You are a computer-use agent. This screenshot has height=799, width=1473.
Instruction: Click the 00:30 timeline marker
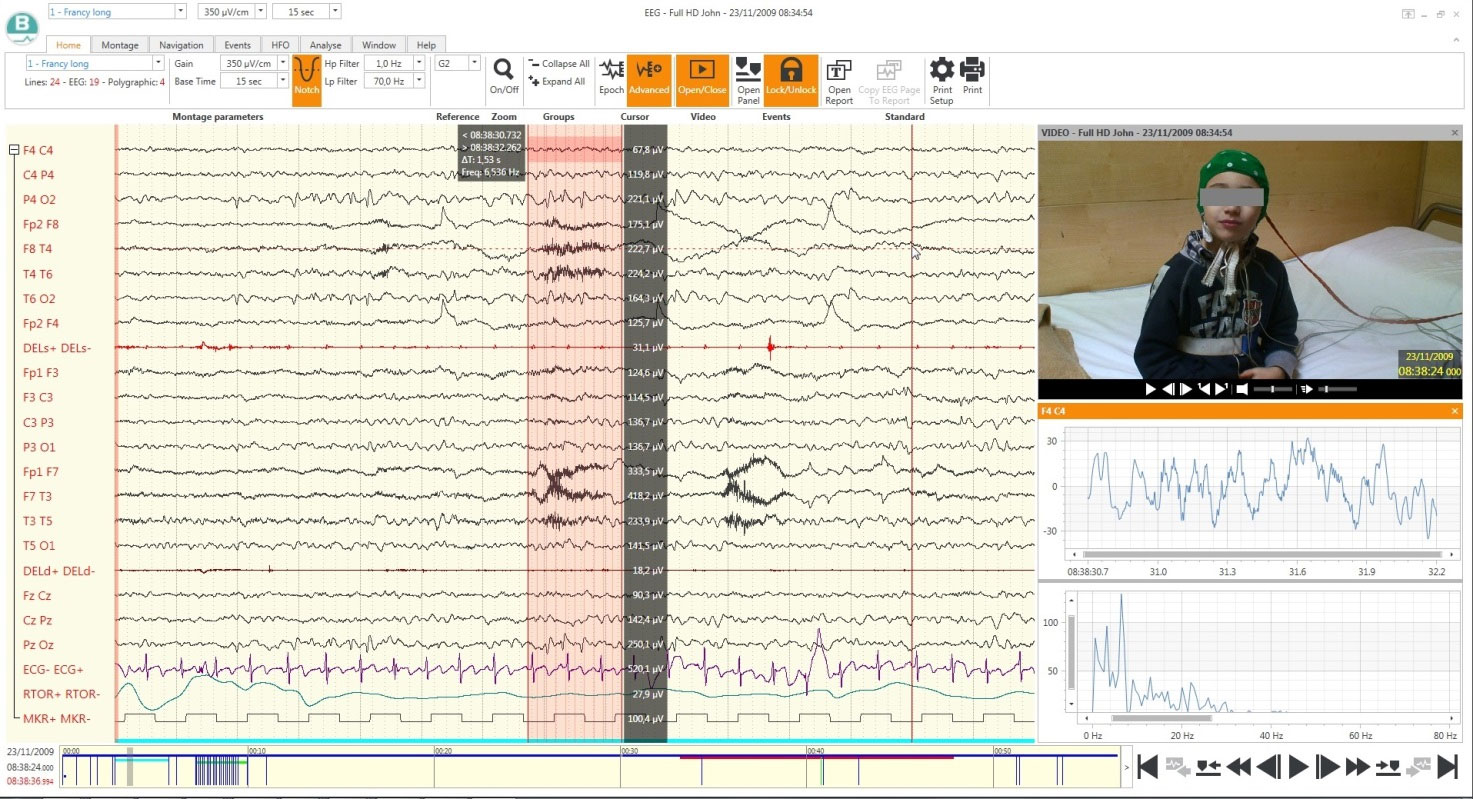coord(630,750)
